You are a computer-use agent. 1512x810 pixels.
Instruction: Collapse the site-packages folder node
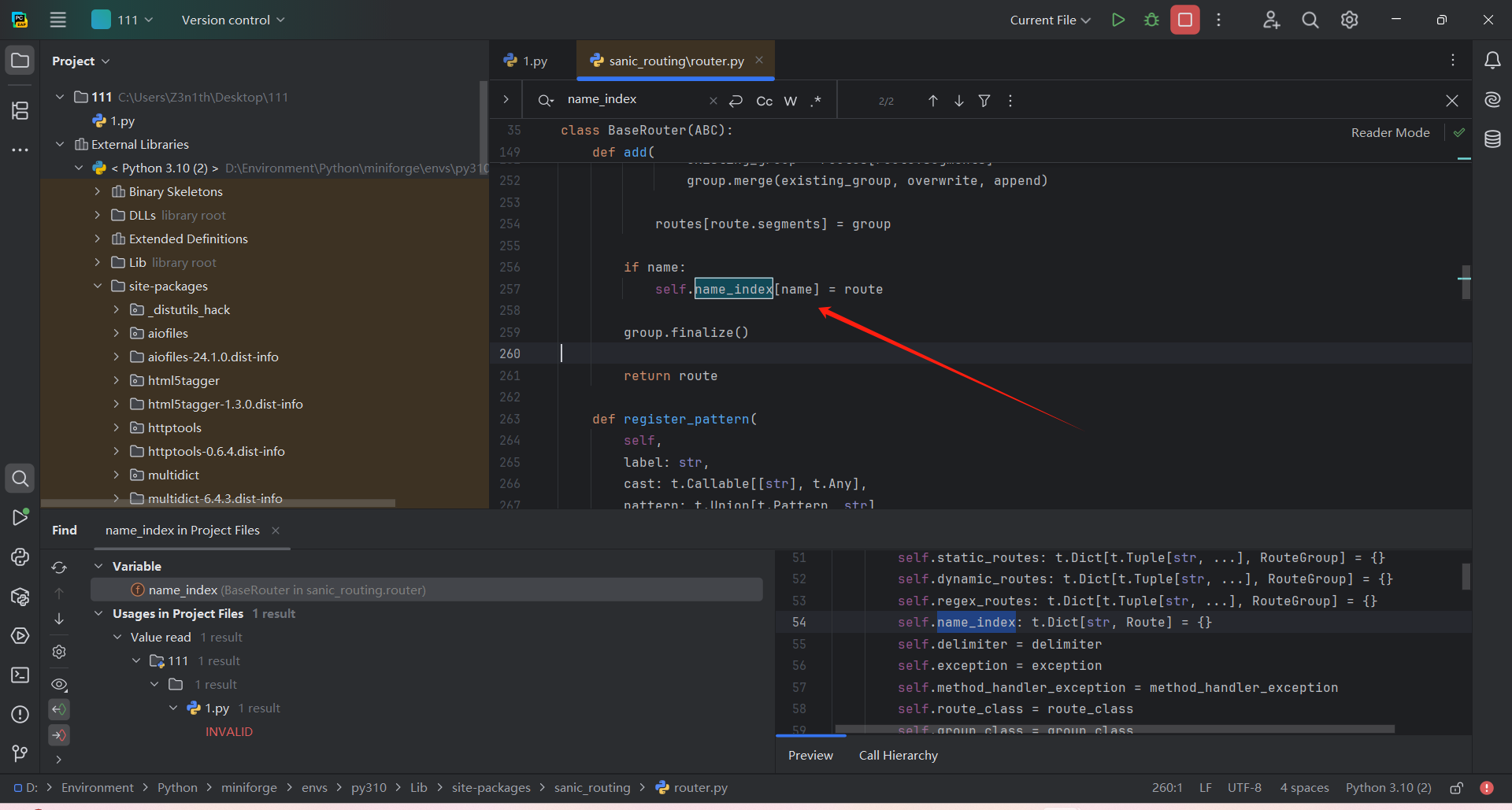[98, 286]
